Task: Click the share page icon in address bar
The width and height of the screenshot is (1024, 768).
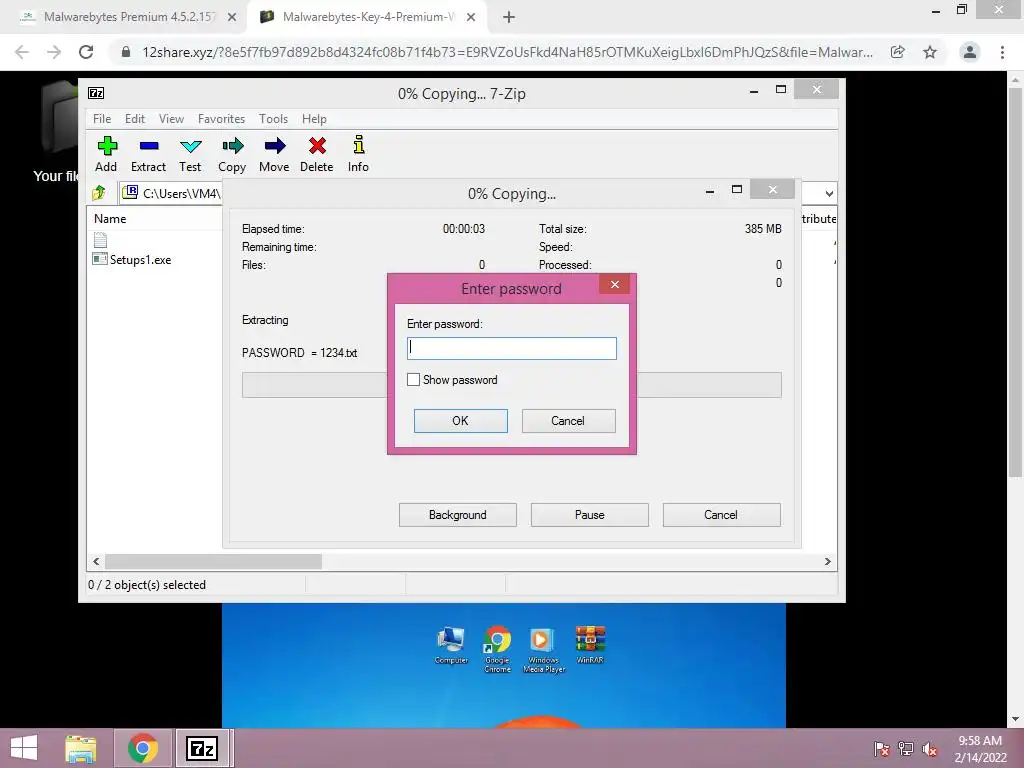Action: pyautogui.click(x=898, y=52)
